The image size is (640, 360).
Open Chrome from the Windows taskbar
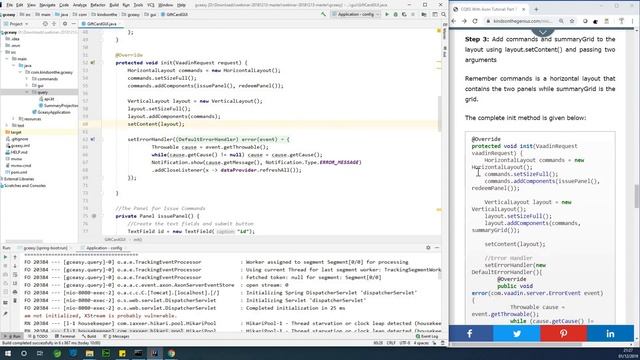click(x=171, y=353)
